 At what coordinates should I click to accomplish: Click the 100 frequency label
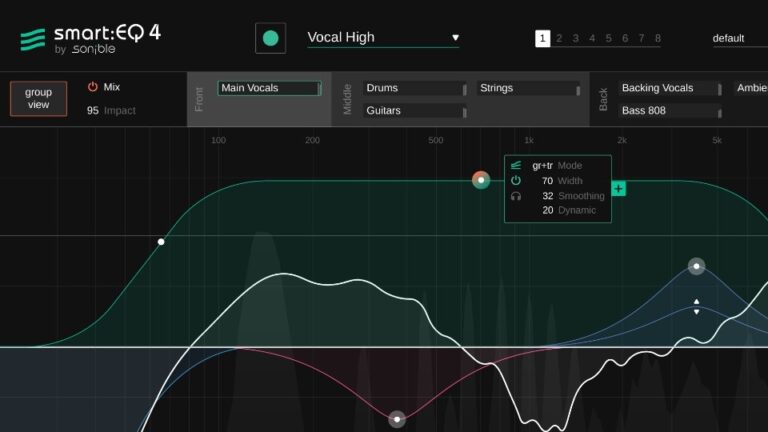218,141
